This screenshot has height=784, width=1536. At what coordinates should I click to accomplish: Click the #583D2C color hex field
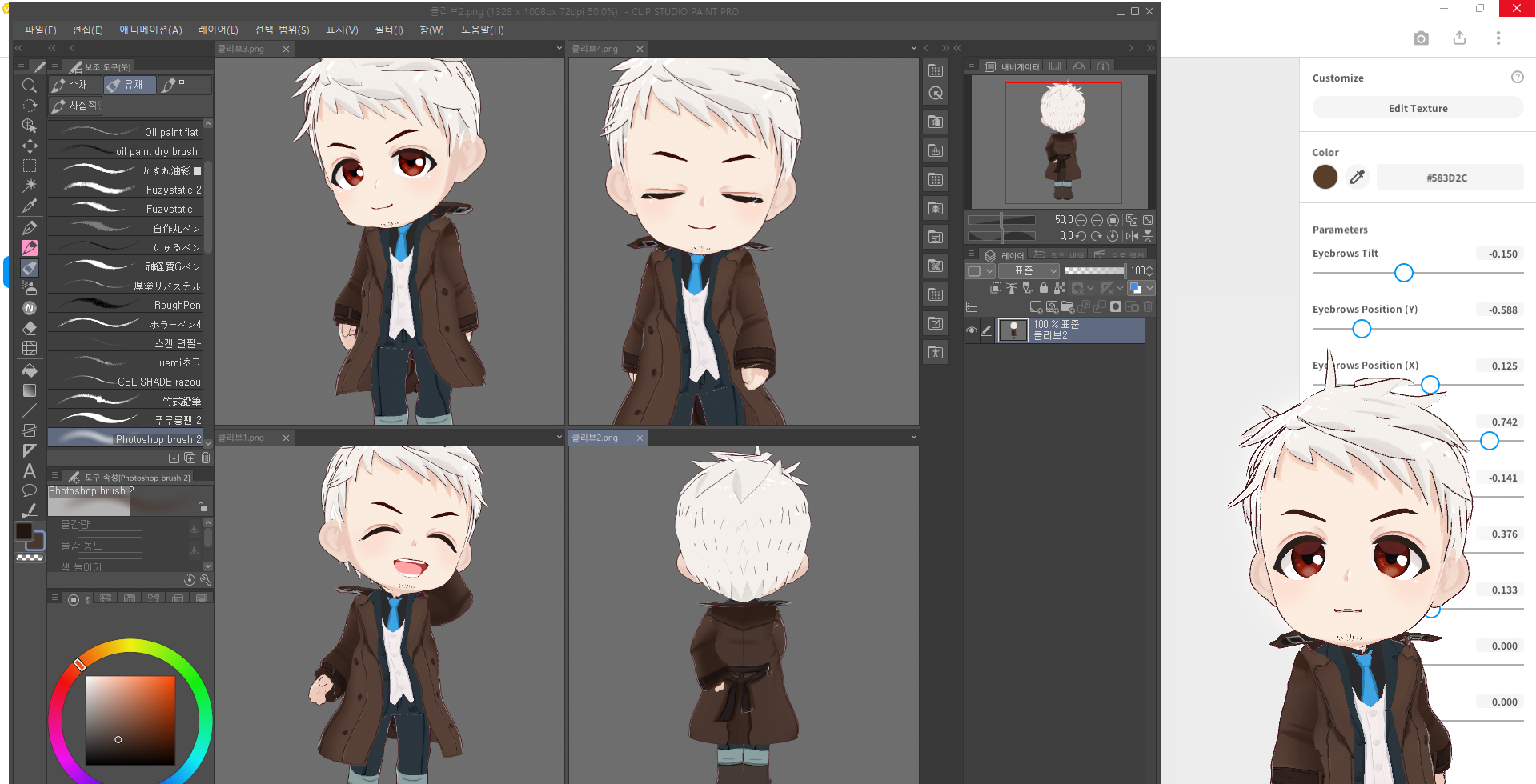[1450, 177]
